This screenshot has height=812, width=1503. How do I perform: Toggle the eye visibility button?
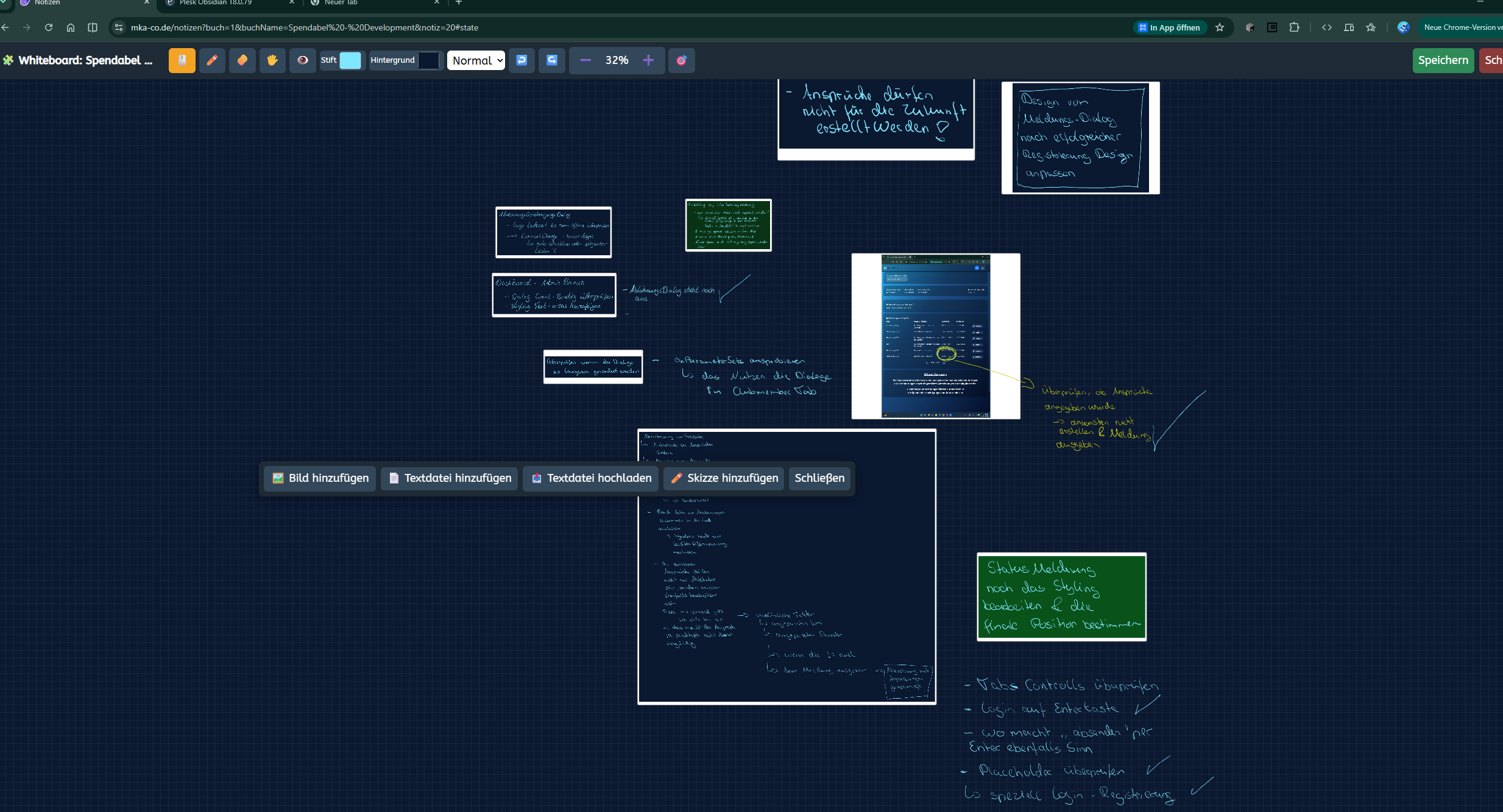click(303, 60)
